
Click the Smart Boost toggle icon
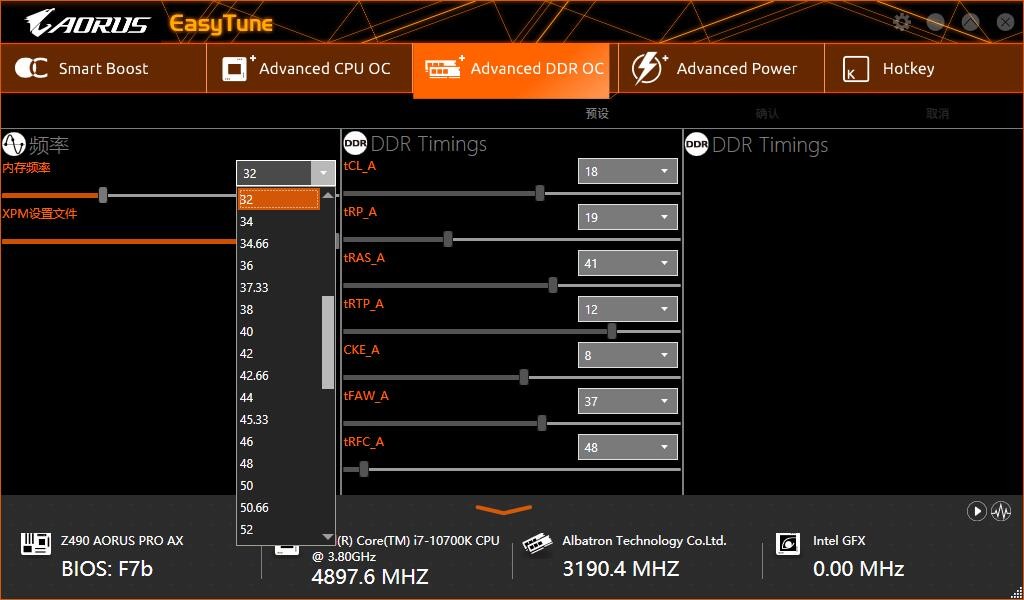[31, 68]
